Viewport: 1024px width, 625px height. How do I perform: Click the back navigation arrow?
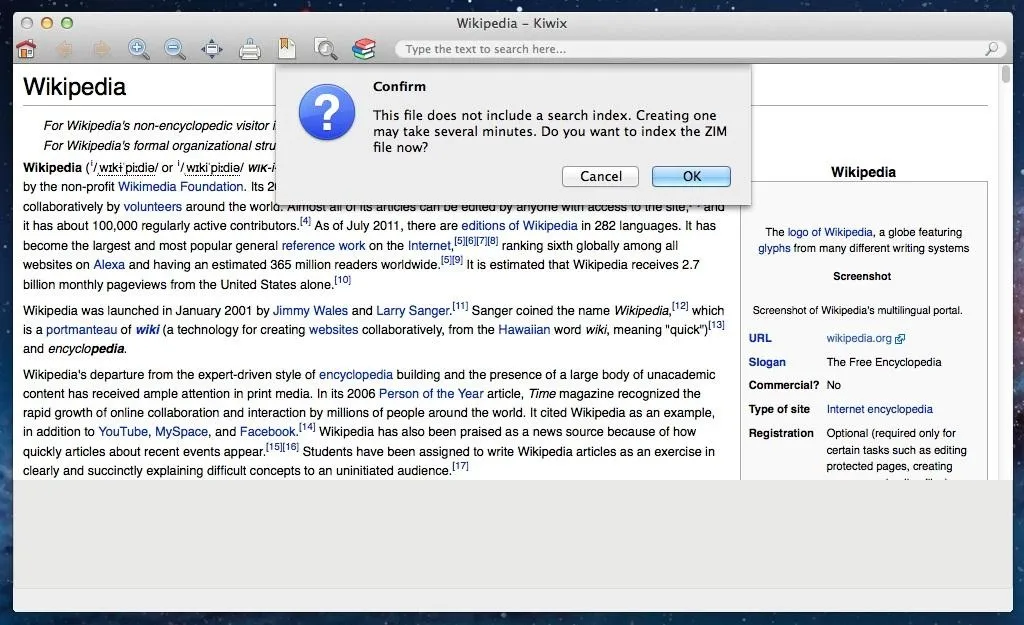(x=64, y=49)
